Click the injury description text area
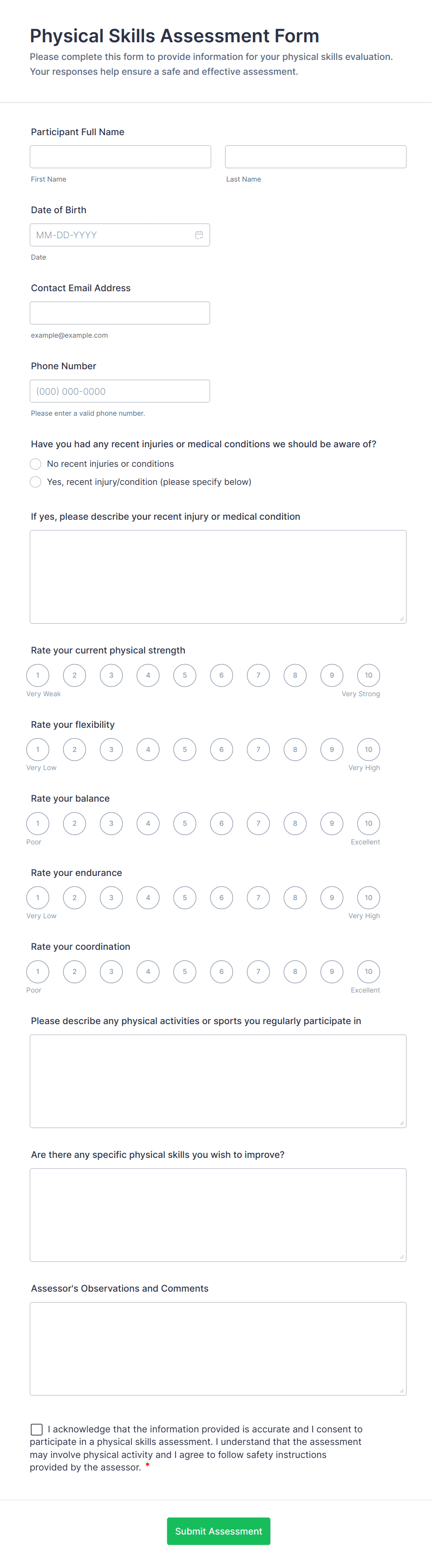The image size is (432, 1568). (x=218, y=575)
